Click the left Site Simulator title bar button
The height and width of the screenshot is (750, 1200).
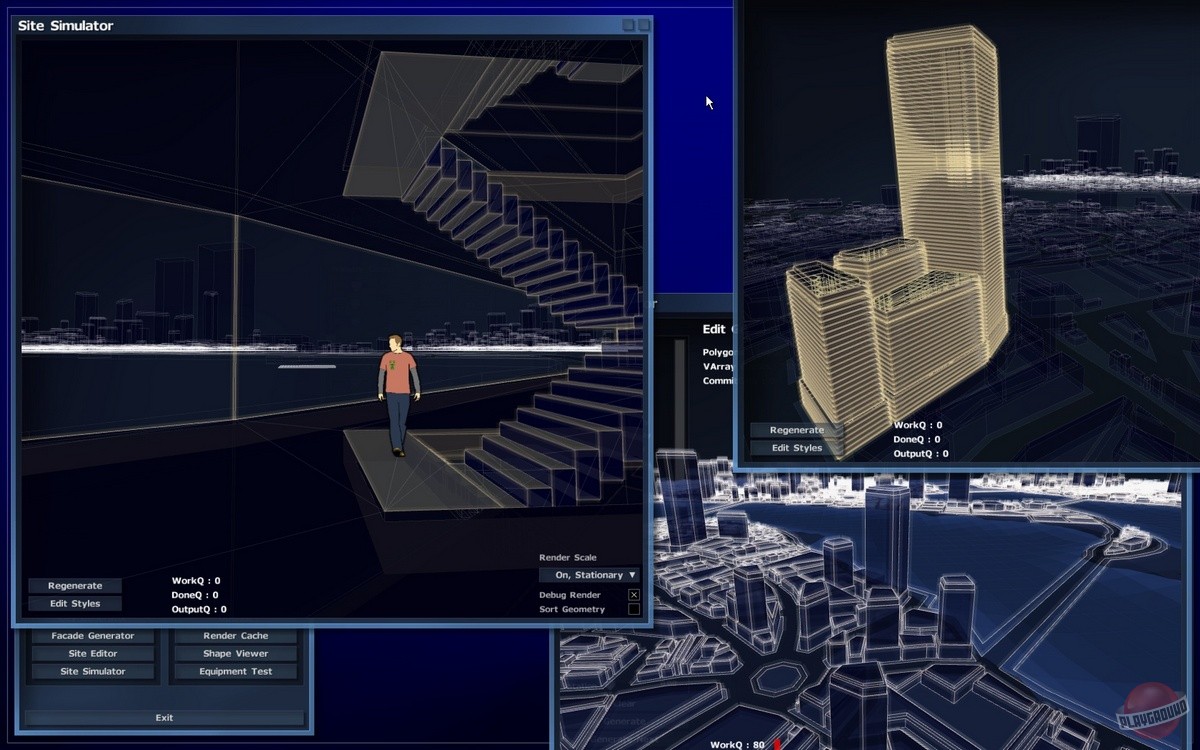point(628,25)
